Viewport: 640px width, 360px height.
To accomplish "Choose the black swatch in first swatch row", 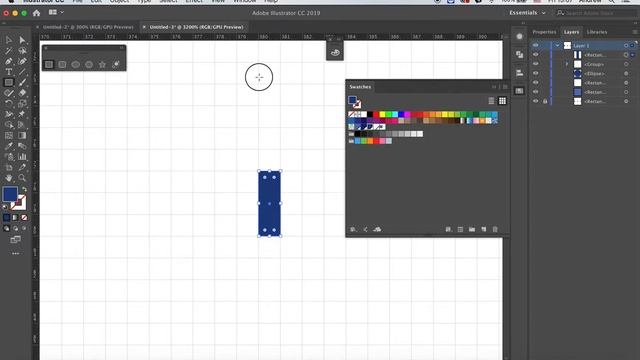I will click(370, 114).
